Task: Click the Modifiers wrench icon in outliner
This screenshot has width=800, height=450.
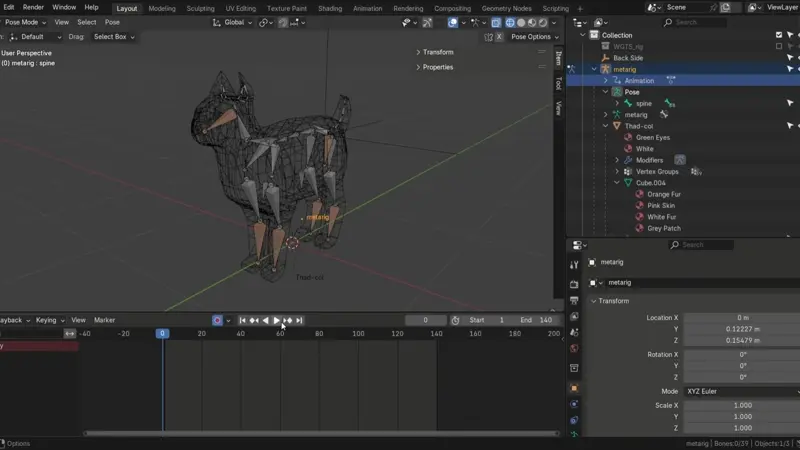Action: pyautogui.click(x=629, y=160)
